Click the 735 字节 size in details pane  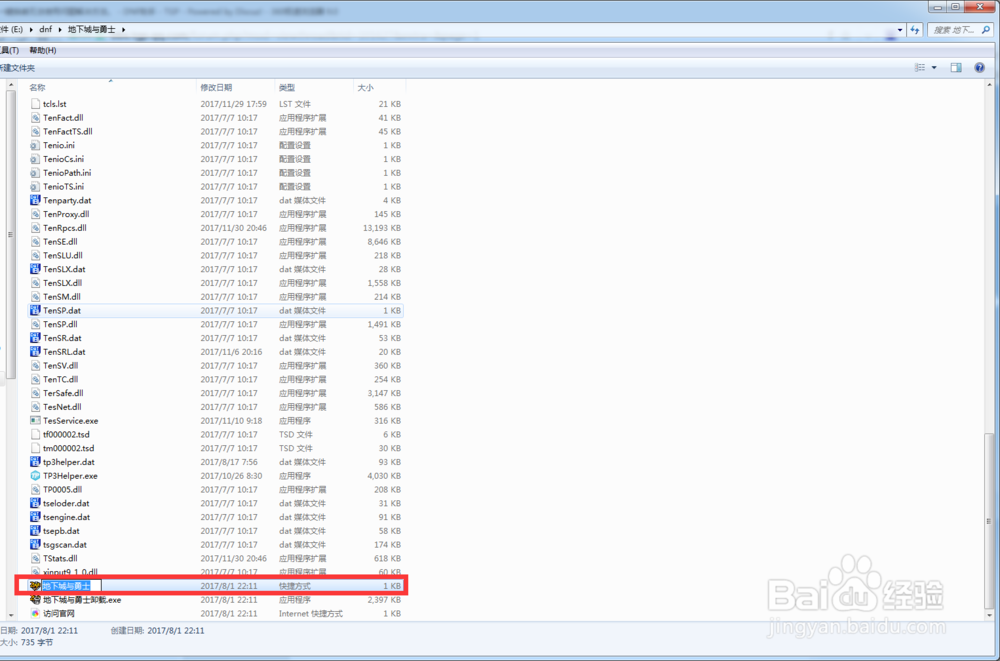(37, 642)
